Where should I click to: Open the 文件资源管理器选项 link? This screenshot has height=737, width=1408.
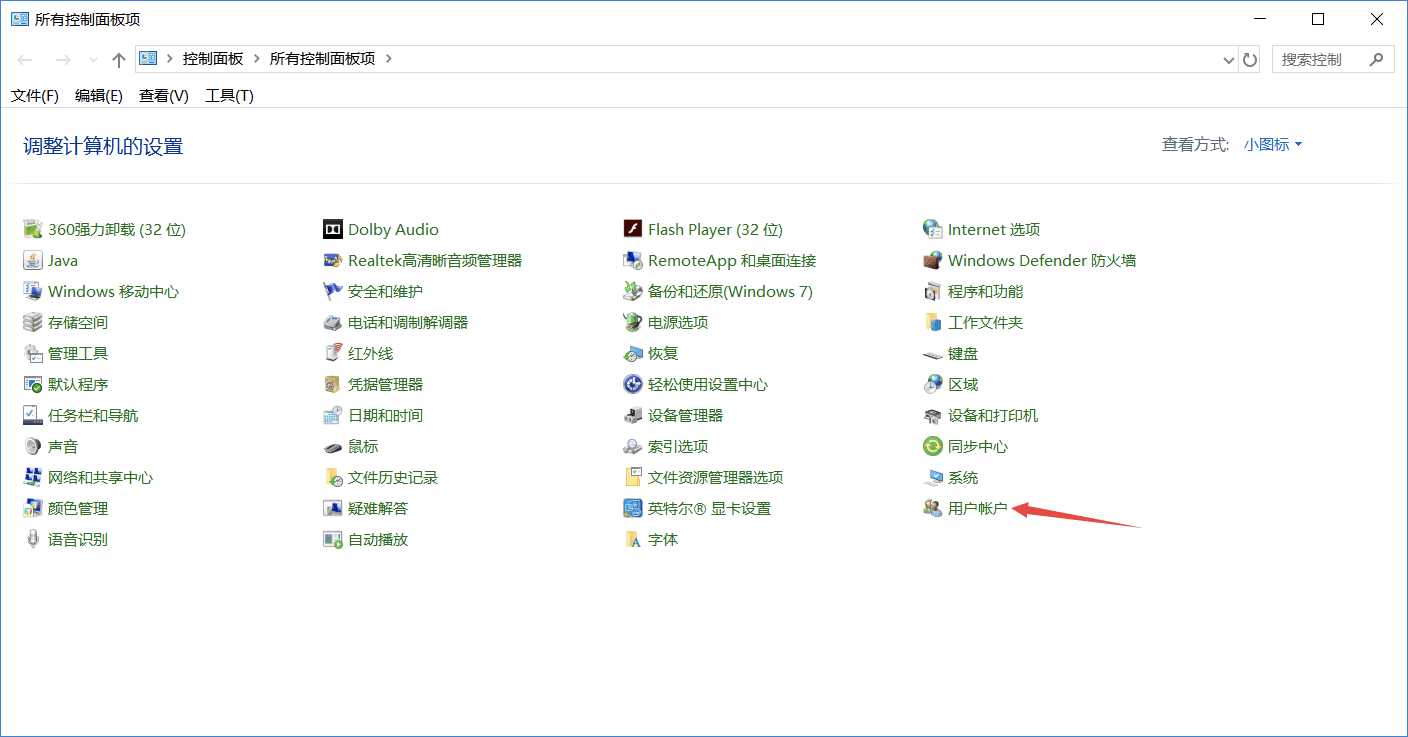click(x=715, y=477)
